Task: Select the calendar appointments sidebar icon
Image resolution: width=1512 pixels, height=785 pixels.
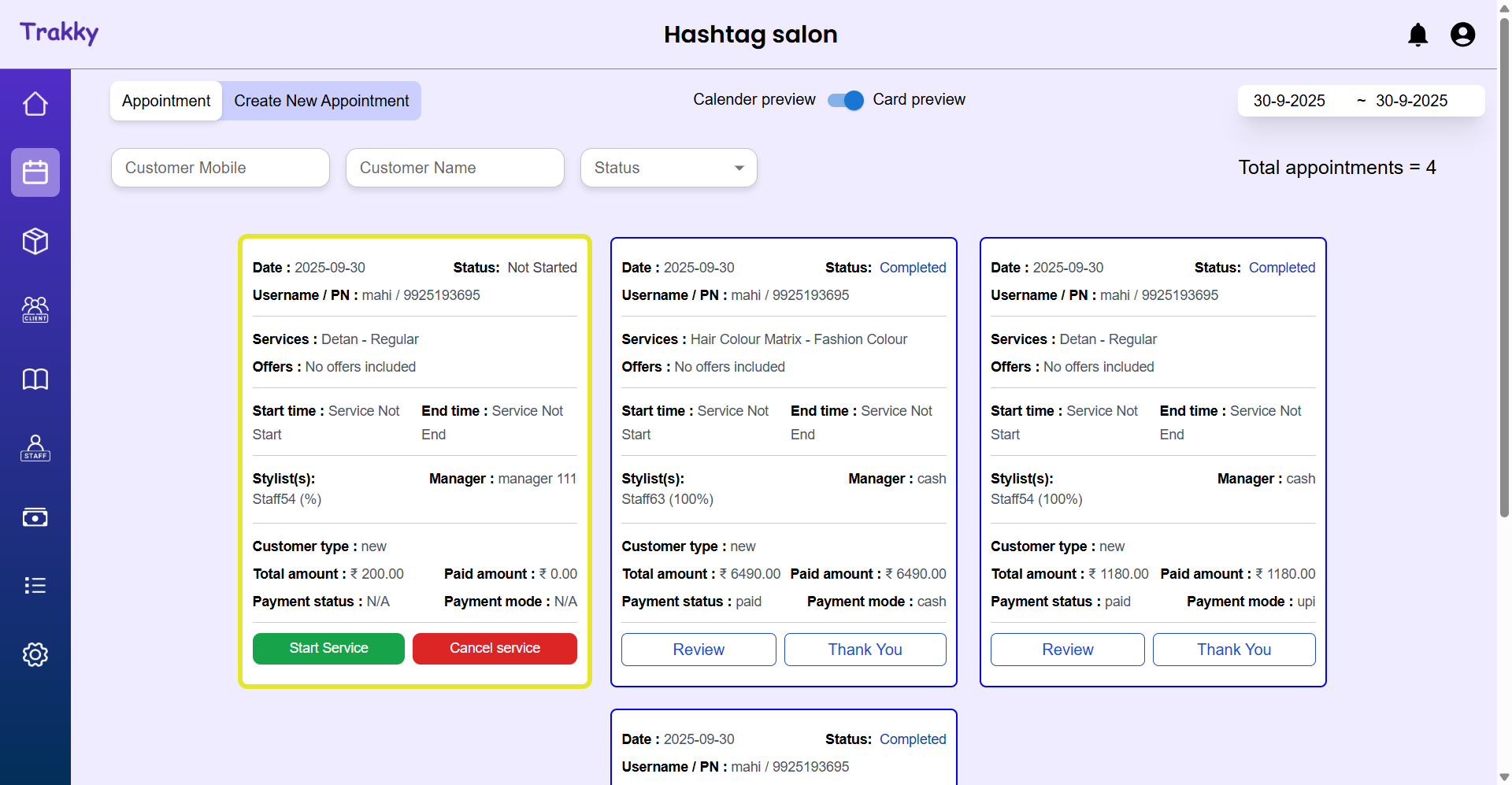Action: (x=35, y=172)
